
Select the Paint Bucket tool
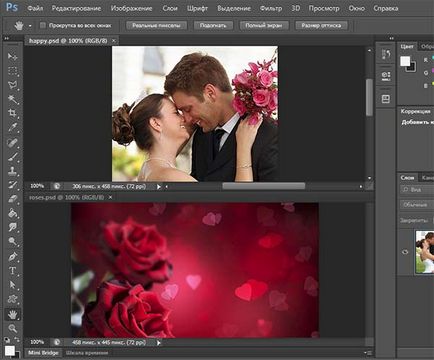[12, 213]
